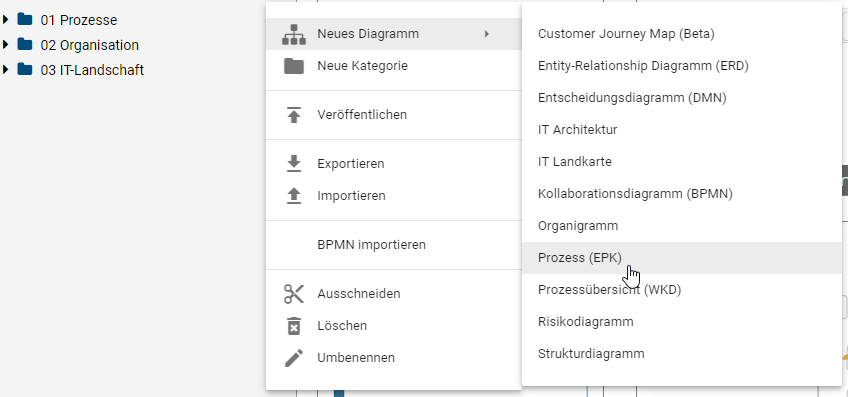This screenshot has width=848, height=397.
Task: Select Prozessübersicht (WKD)
Action: (x=681, y=290)
